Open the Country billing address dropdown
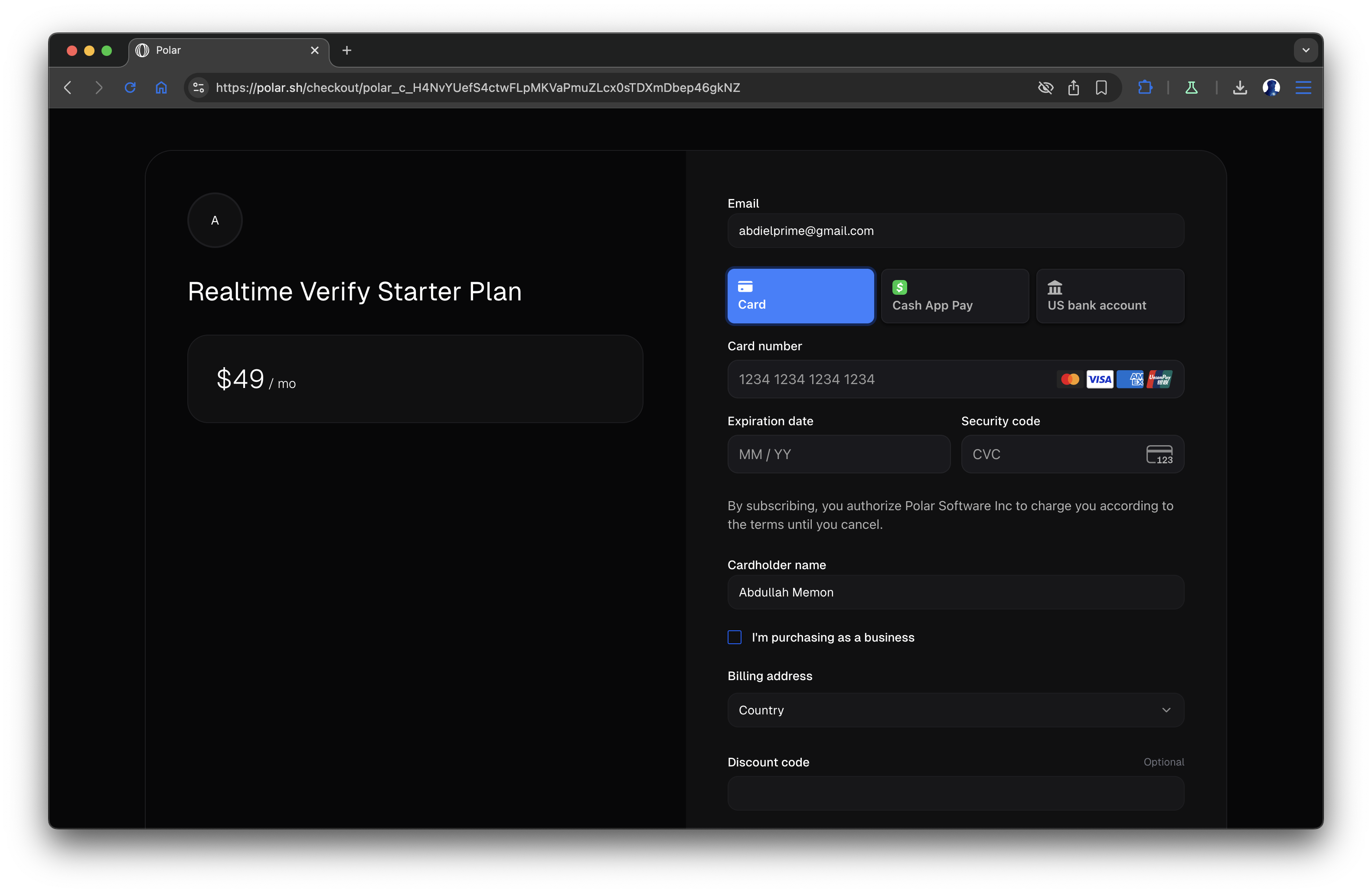The width and height of the screenshot is (1372, 893). tap(955, 710)
